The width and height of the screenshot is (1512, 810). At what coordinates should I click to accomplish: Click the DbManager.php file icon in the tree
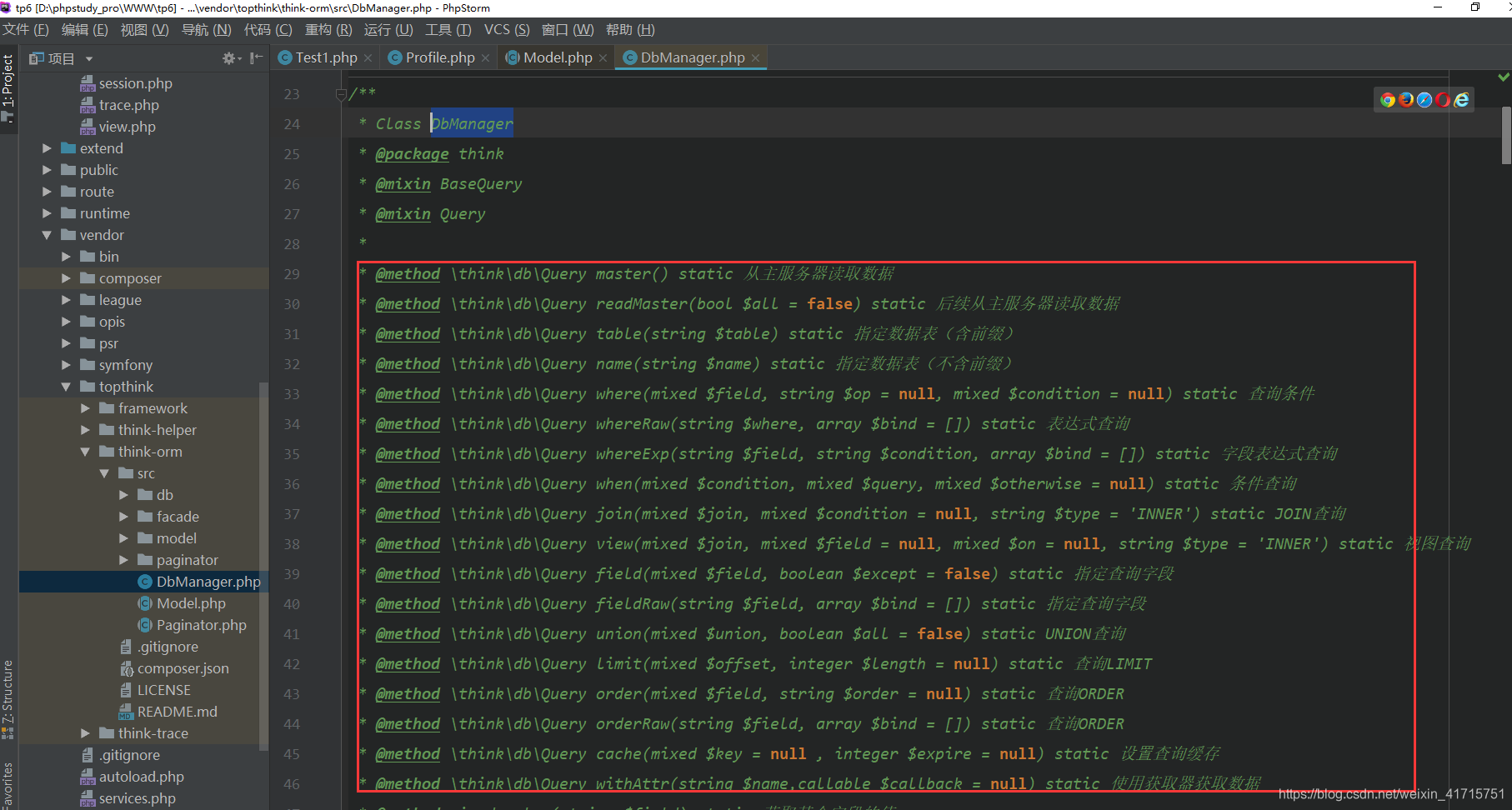click(x=143, y=582)
